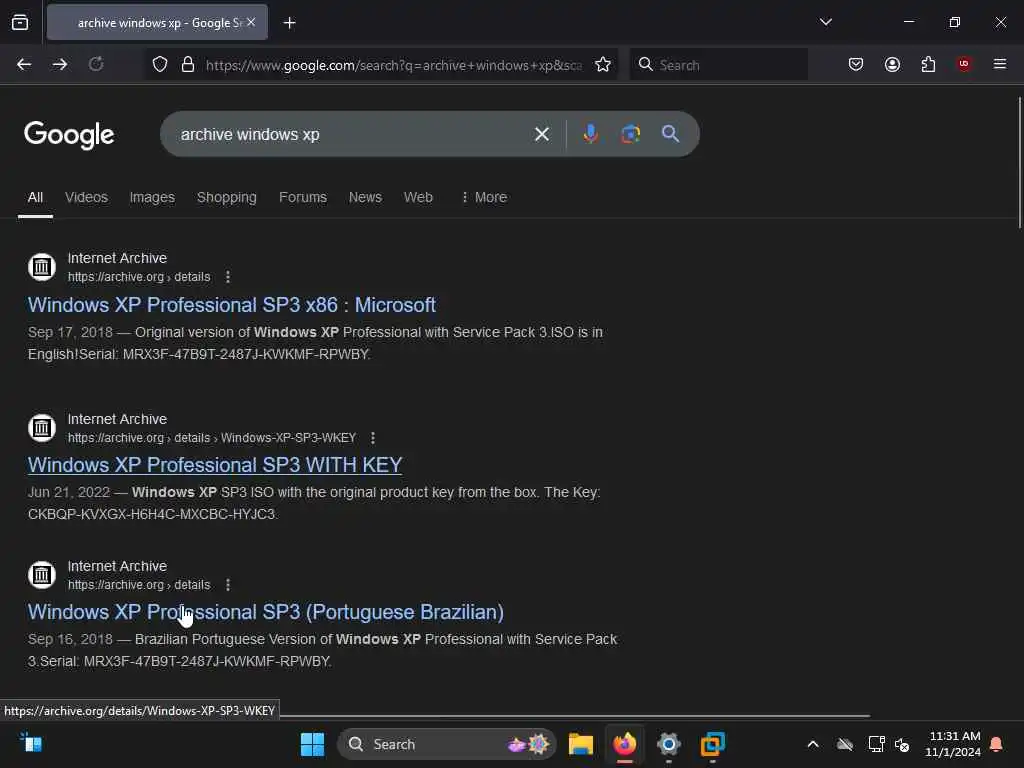Switch to the Forums tab

point(303,197)
